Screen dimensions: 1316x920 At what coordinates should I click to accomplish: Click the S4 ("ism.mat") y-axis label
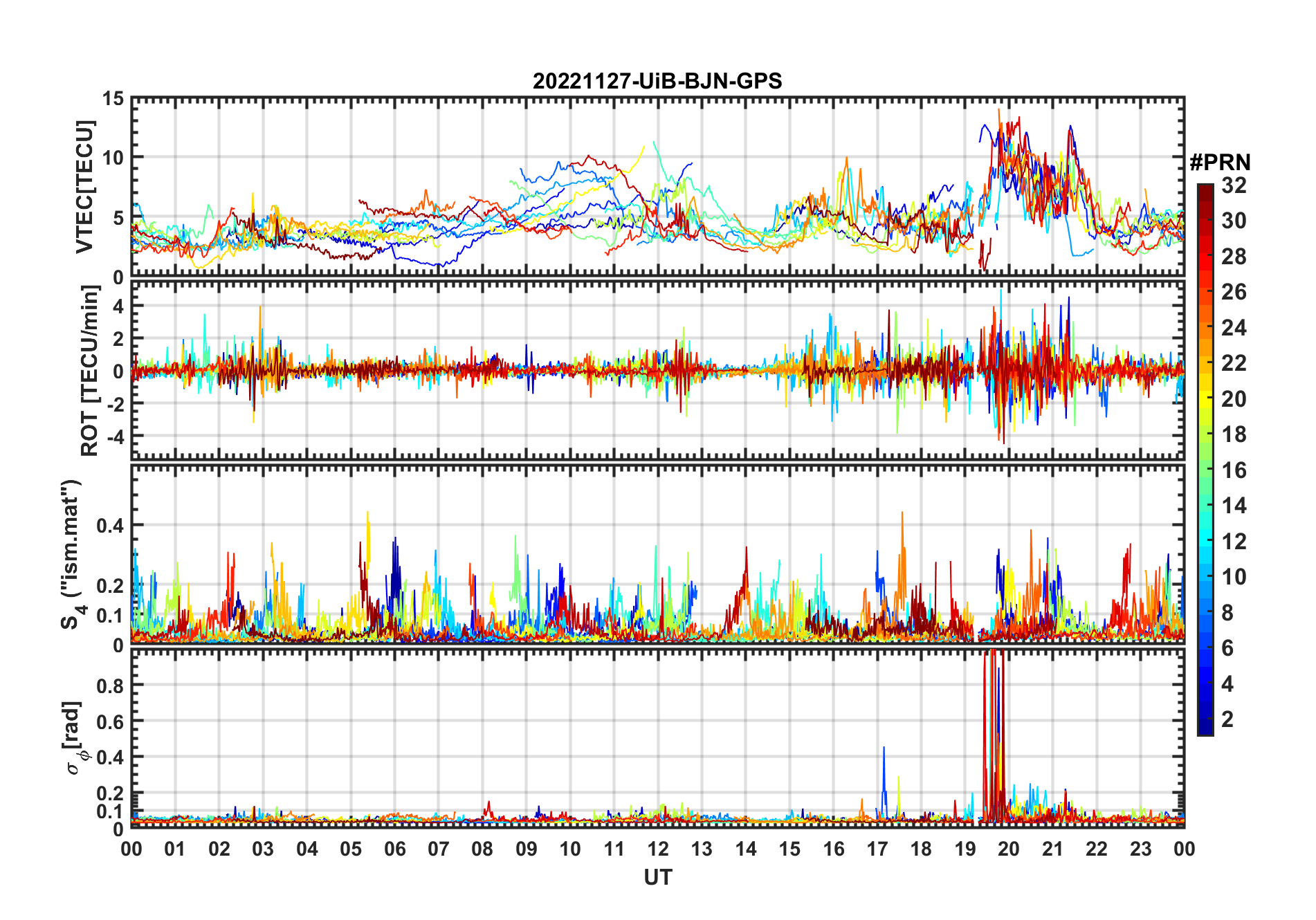pos(71,554)
